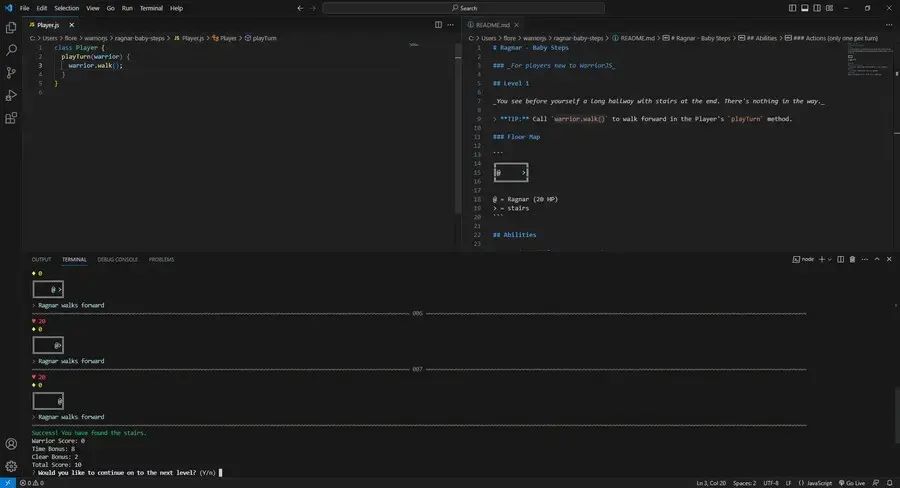Open more actions for Player.js editor group
Image resolution: width=900 pixels, height=488 pixels.
[451, 25]
